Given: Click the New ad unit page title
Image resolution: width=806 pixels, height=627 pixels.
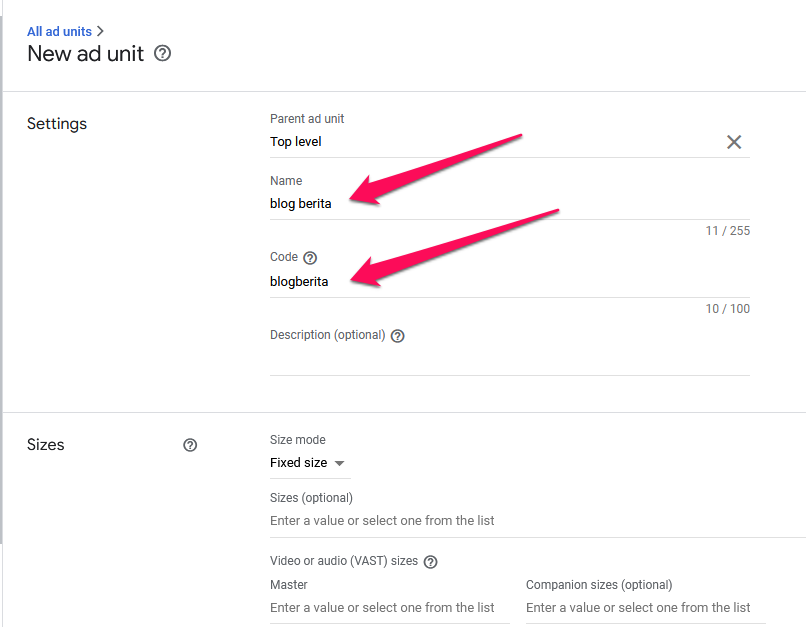Looking at the screenshot, I should [x=85, y=53].
